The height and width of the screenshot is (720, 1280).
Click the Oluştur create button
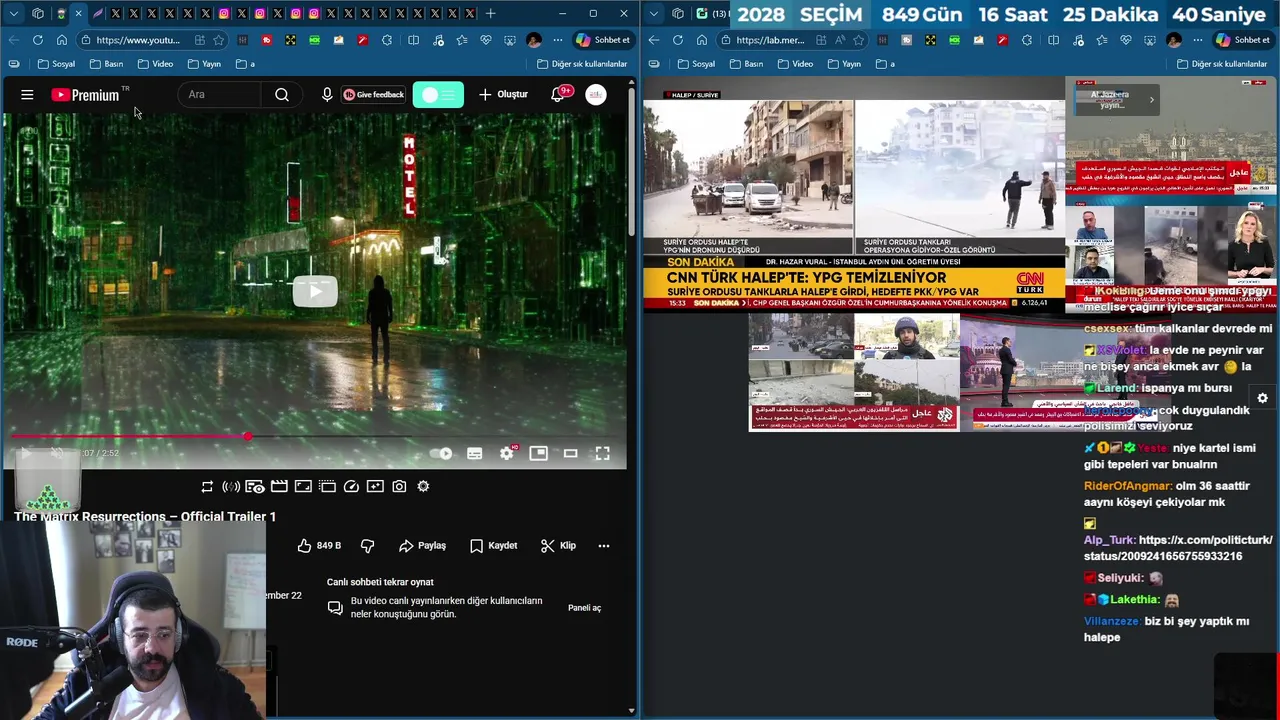503,95
